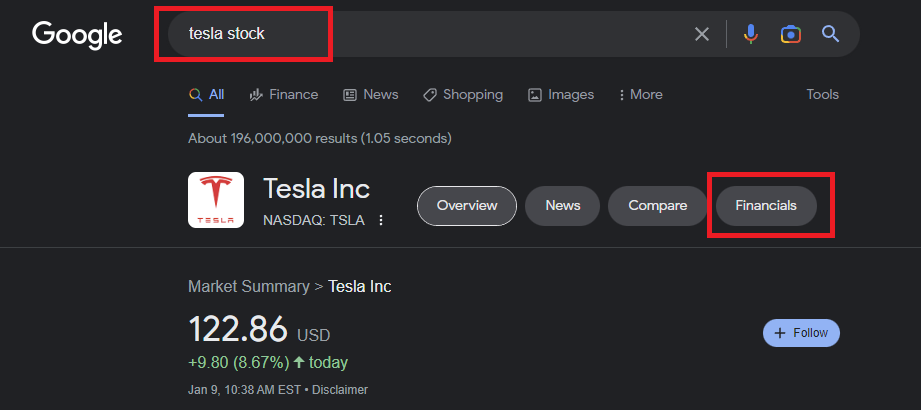921x410 pixels.
Task: Switch to the News search tab
Action: 371,94
